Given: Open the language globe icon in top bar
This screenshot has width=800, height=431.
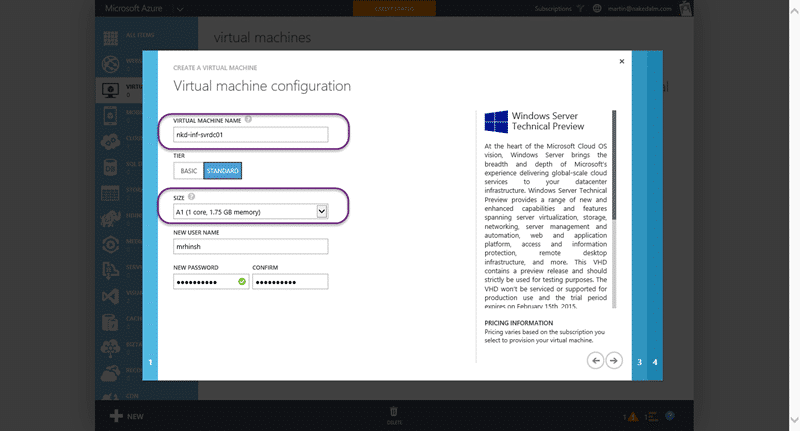Looking at the screenshot, I should (597, 8).
